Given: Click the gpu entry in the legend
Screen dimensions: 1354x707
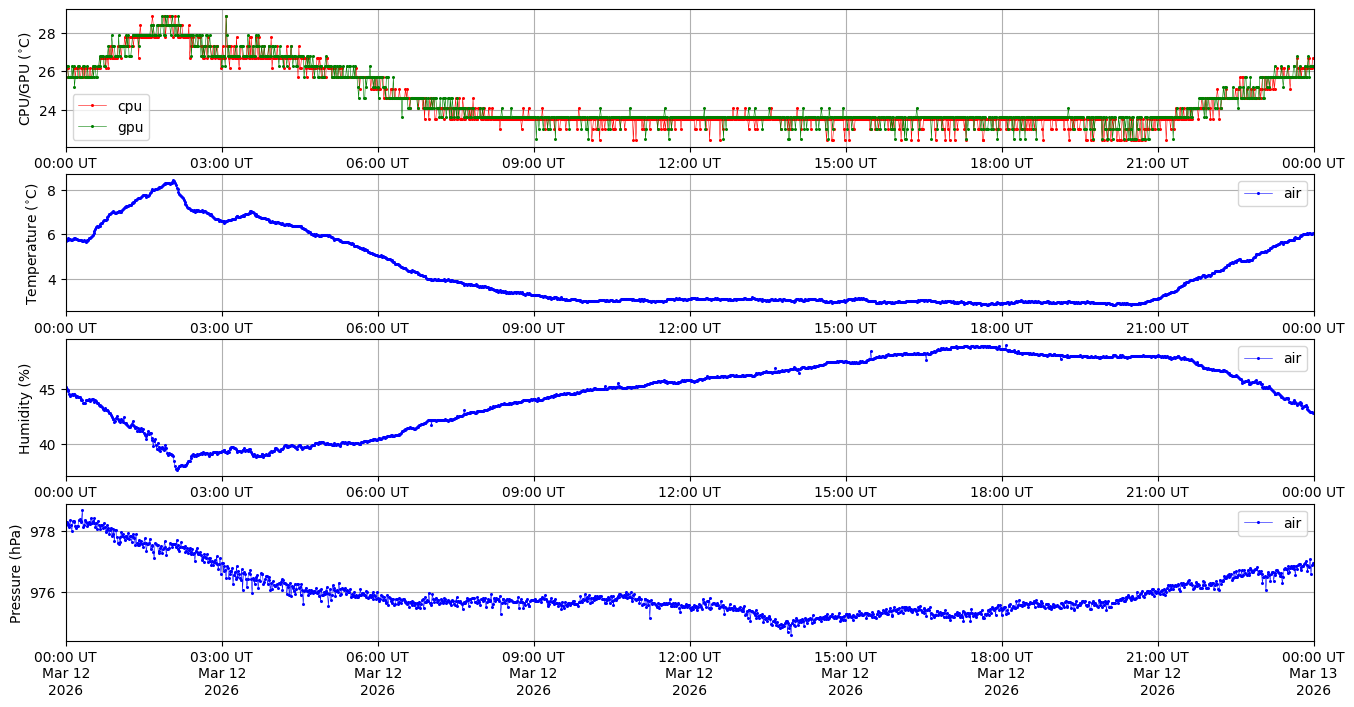Looking at the screenshot, I should point(130,126).
